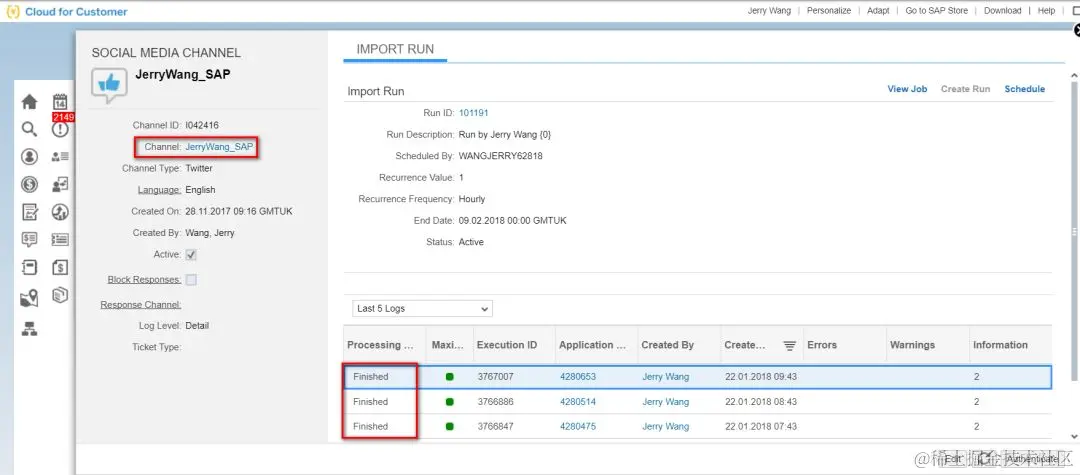Open application log 4280653

(x=577, y=377)
